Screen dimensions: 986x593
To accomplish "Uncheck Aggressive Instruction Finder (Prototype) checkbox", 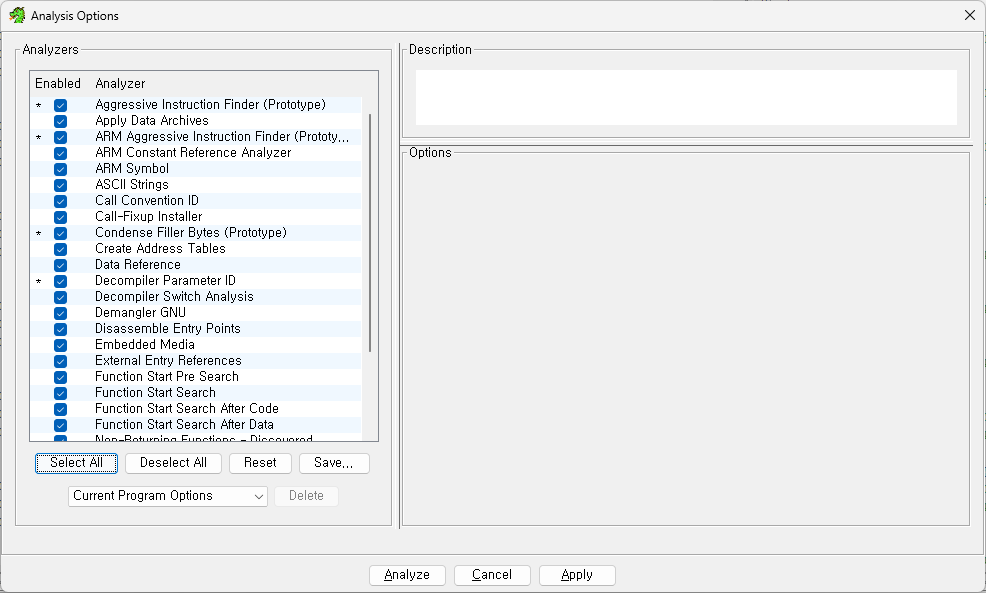I will point(61,105).
